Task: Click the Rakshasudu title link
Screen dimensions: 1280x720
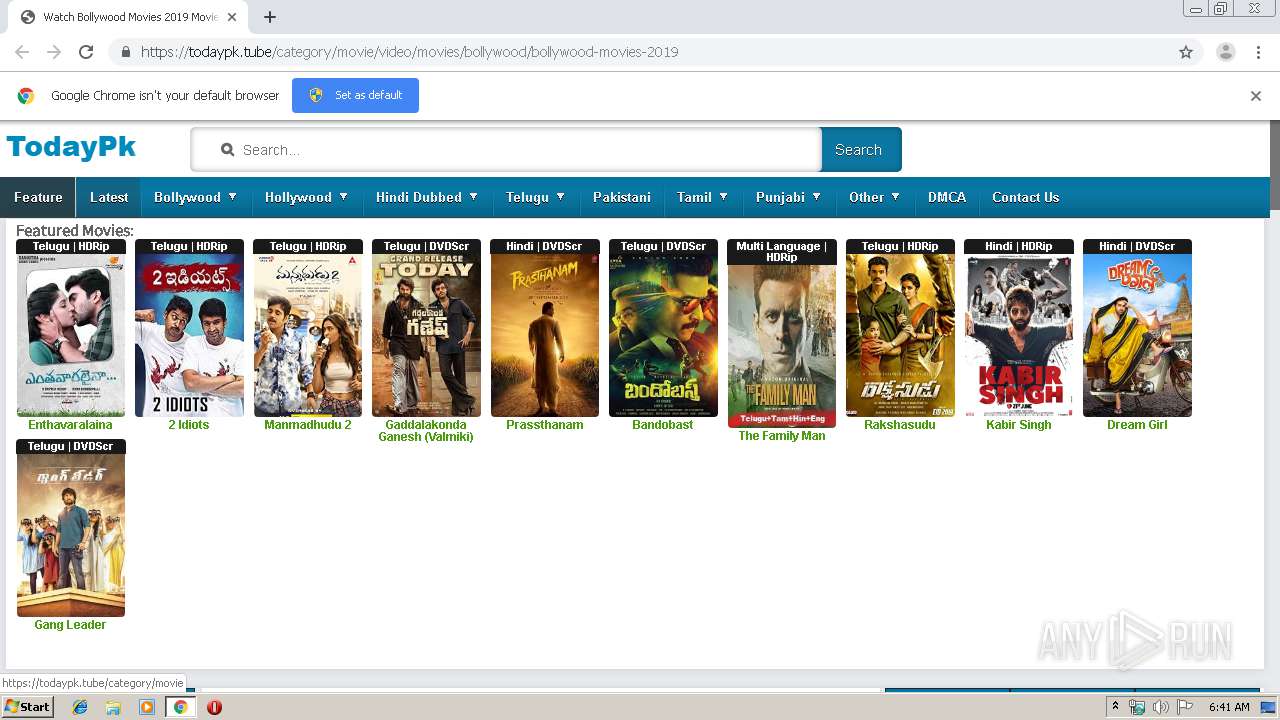Action: (900, 425)
